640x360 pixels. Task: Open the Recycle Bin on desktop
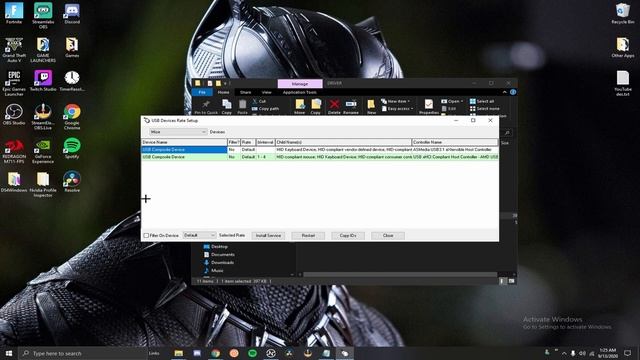[x=623, y=13]
